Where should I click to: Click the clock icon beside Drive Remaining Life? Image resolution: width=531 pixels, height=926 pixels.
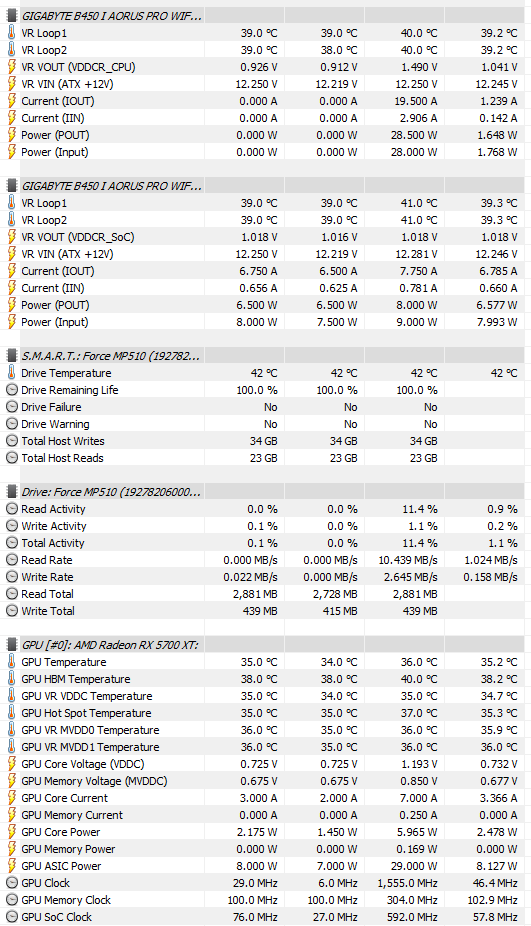tap(12, 390)
